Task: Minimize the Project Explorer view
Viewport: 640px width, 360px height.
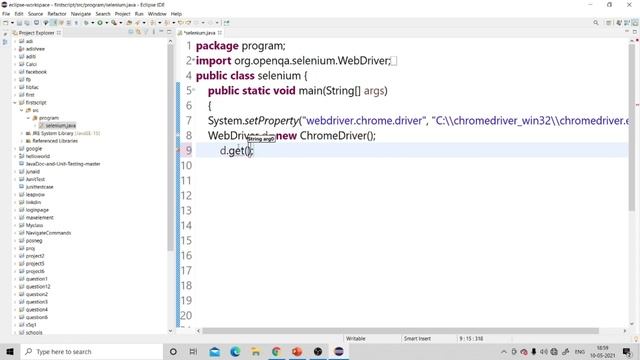Action: click(x=161, y=32)
